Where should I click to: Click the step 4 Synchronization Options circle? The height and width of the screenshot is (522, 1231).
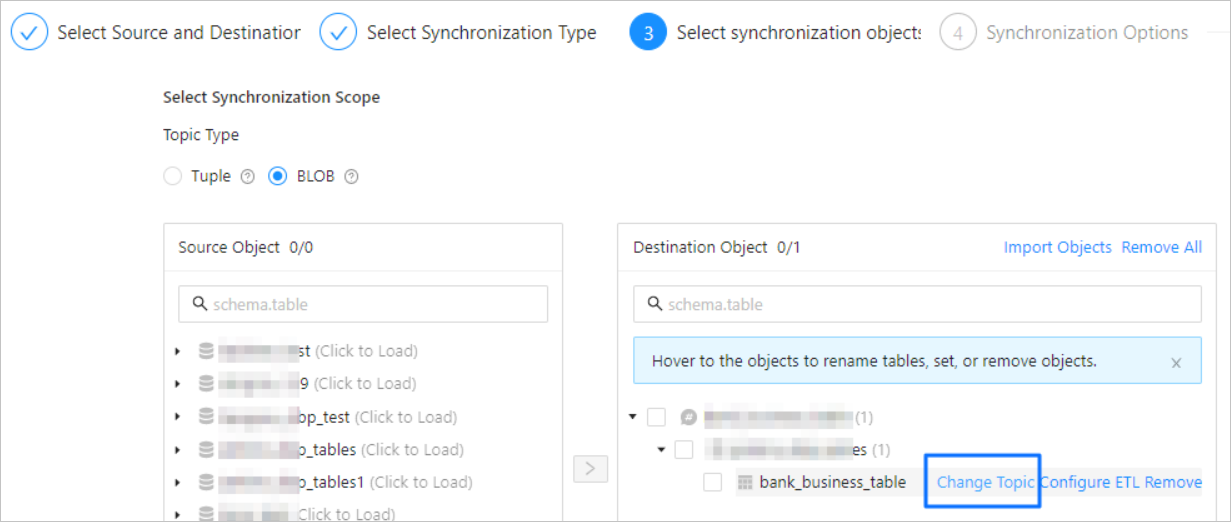[x=957, y=33]
